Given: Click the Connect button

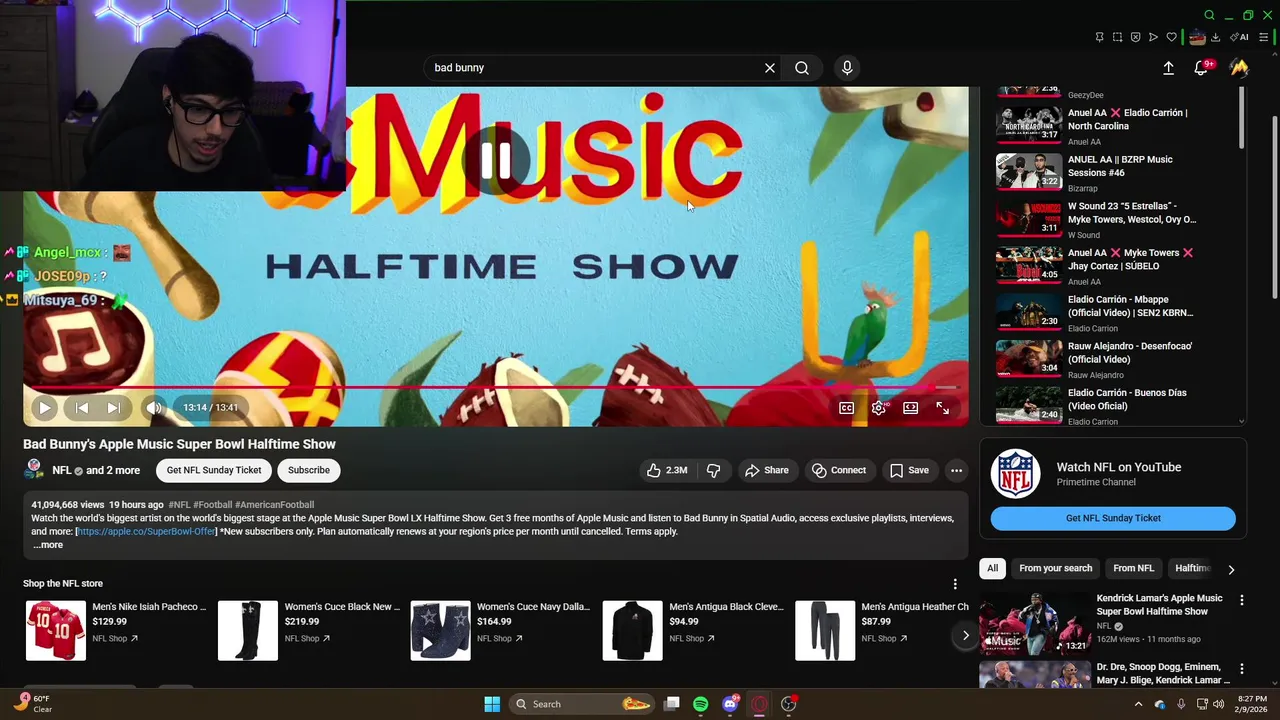Looking at the screenshot, I should tap(839, 470).
